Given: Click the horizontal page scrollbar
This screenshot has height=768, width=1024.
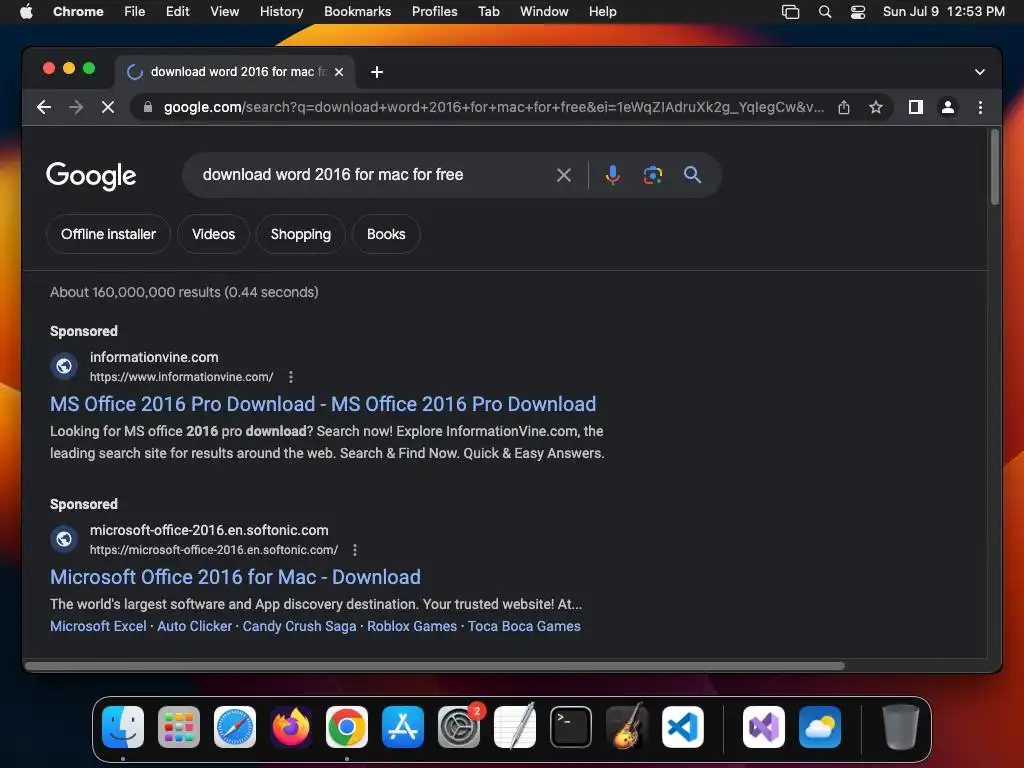Looking at the screenshot, I should [x=435, y=666].
